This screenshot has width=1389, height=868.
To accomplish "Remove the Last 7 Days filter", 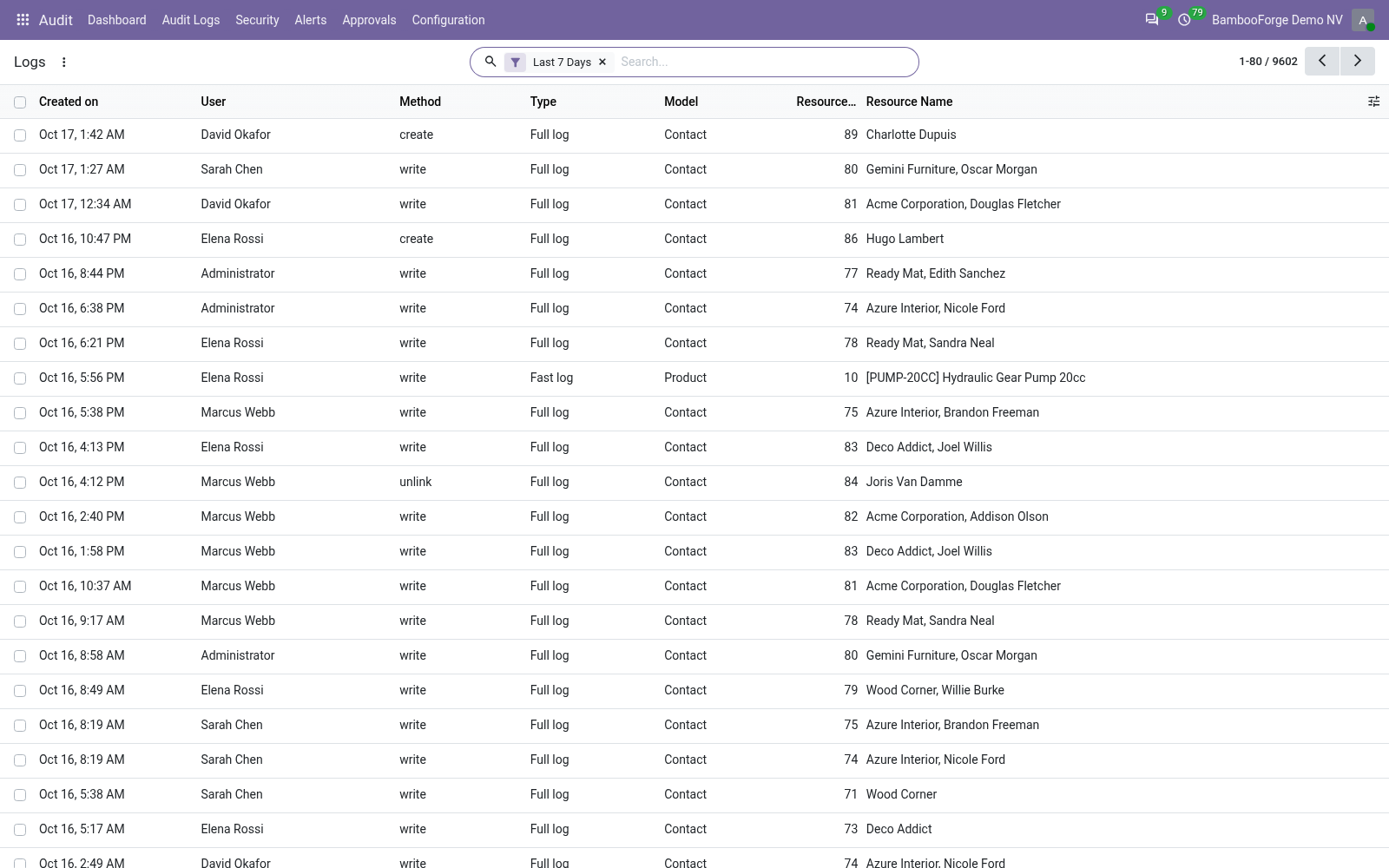I will coord(602,62).
